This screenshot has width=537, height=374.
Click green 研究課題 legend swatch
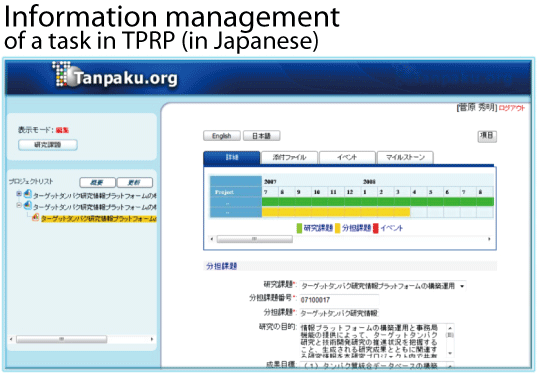299,228
